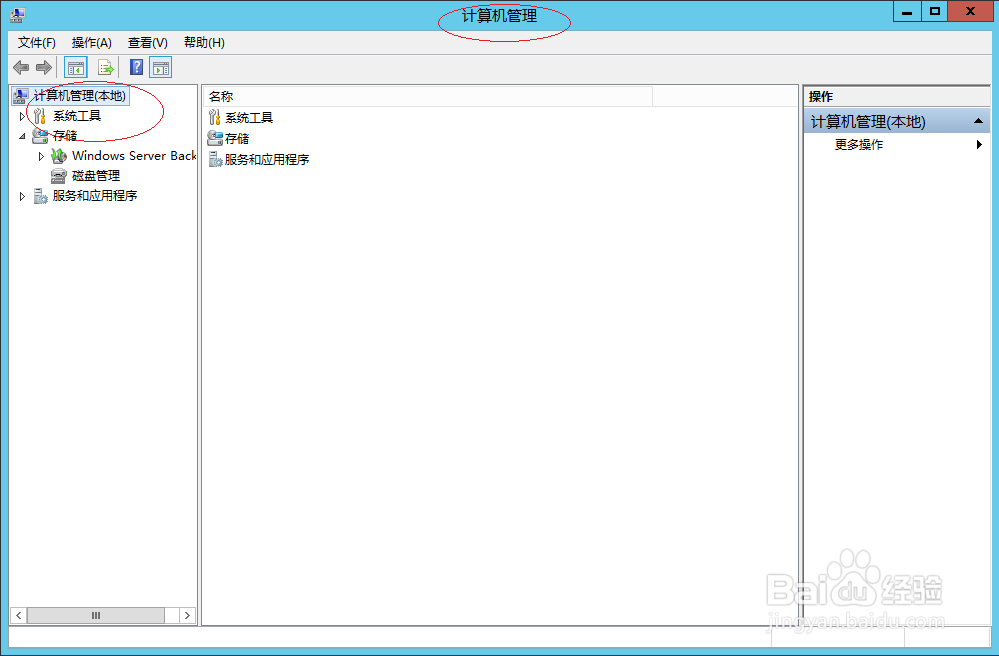
Task: Open the 查看(V) menu
Action: (145, 42)
